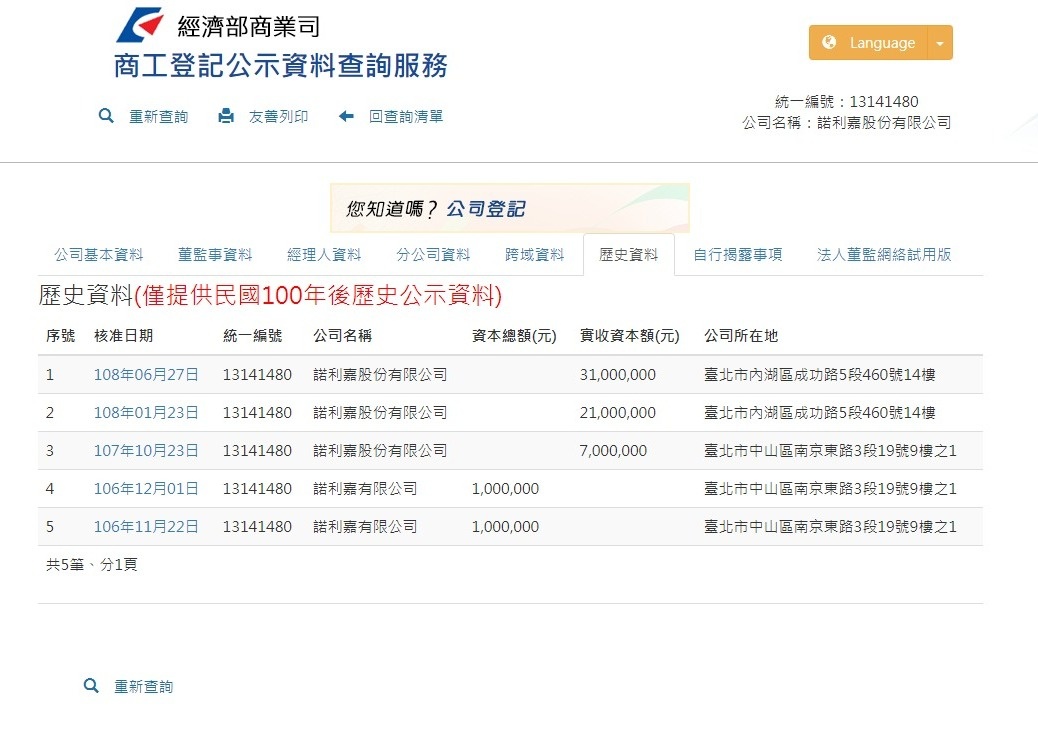Click the 統一編號 column header
Viewport: 1038px width, 735px height.
(x=252, y=336)
